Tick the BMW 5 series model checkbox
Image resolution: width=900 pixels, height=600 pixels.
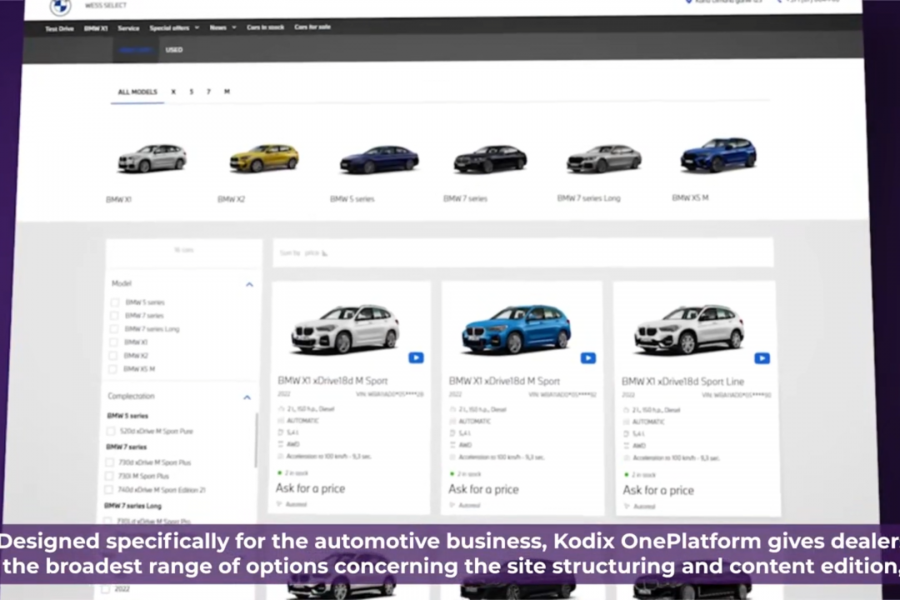point(115,302)
